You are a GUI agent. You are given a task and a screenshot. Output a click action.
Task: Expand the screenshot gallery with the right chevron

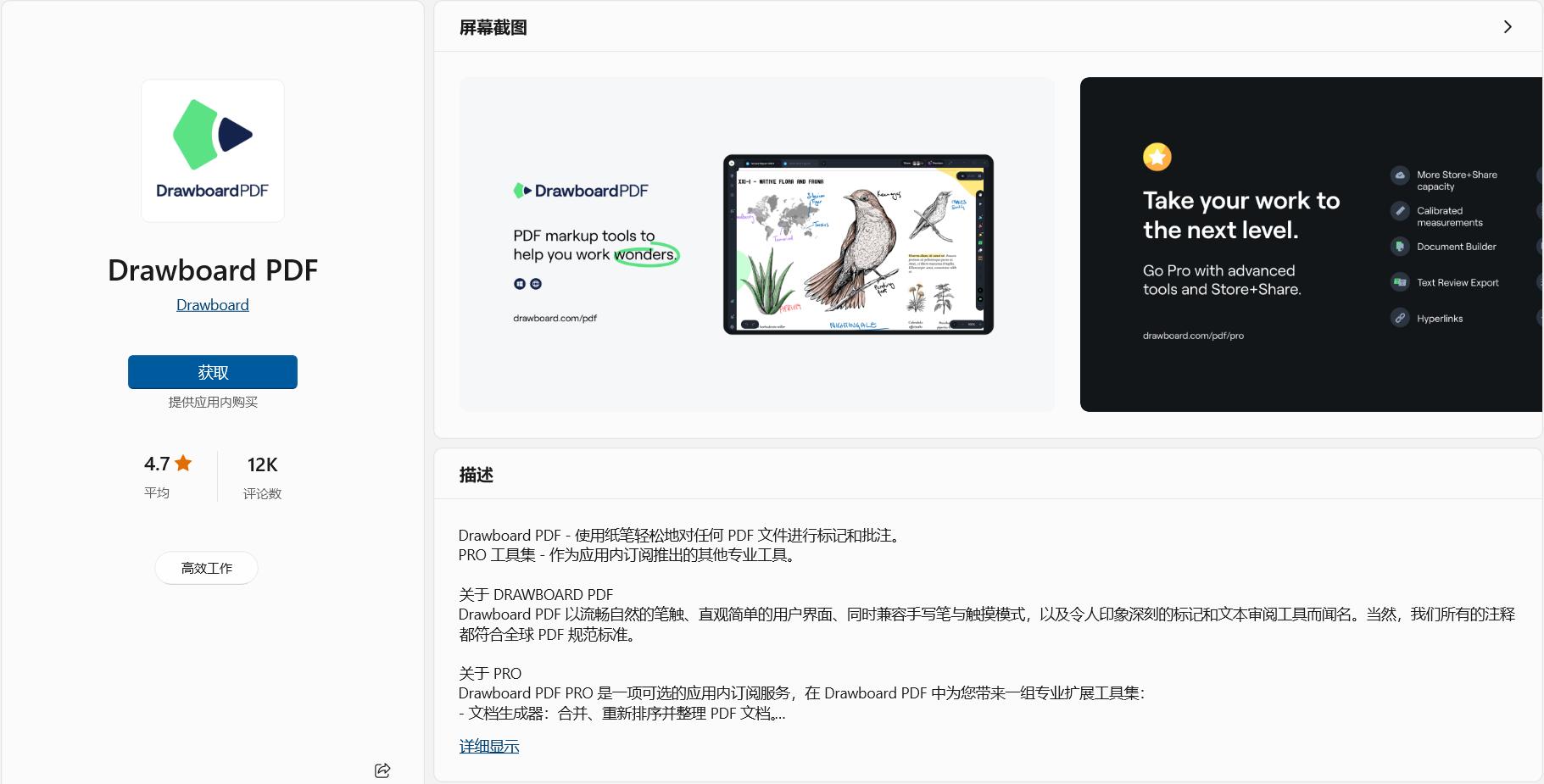click(1508, 26)
